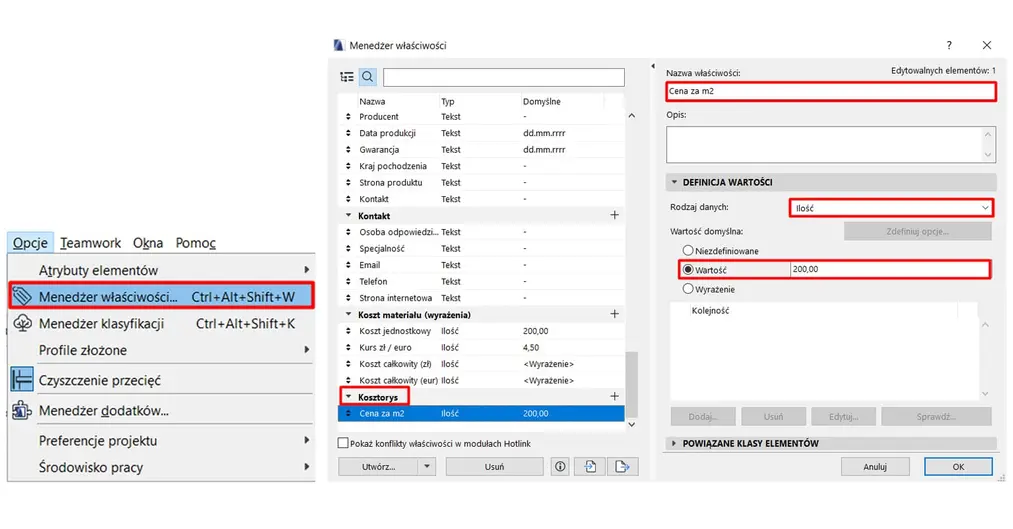Click the Zdefiniuj opcje button

tap(917, 231)
